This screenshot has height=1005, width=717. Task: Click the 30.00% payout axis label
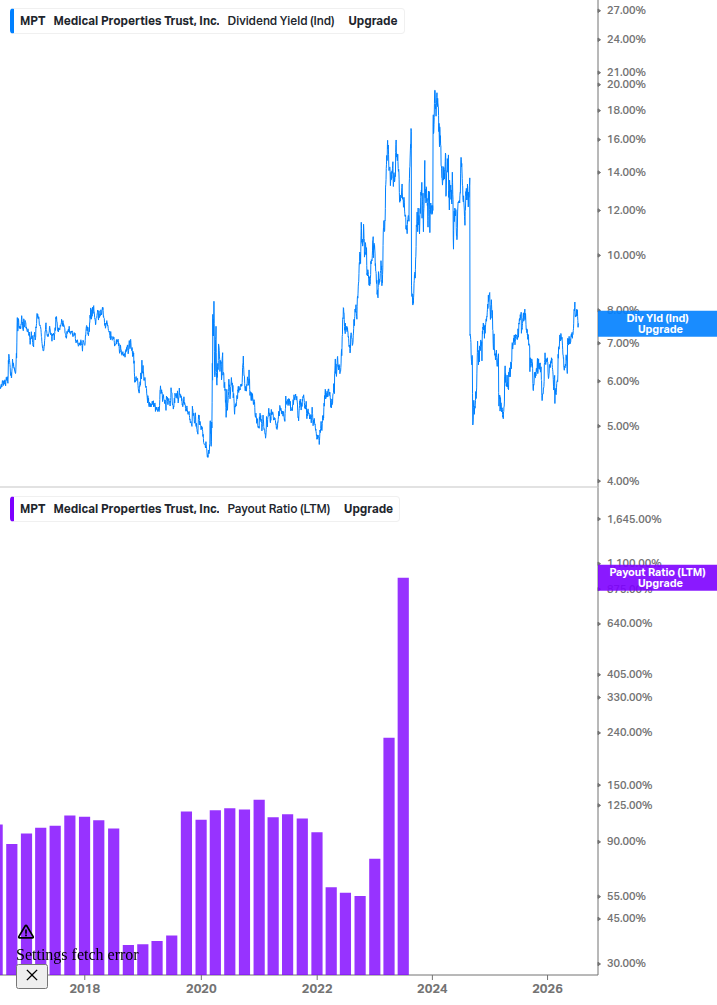click(x=626, y=963)
